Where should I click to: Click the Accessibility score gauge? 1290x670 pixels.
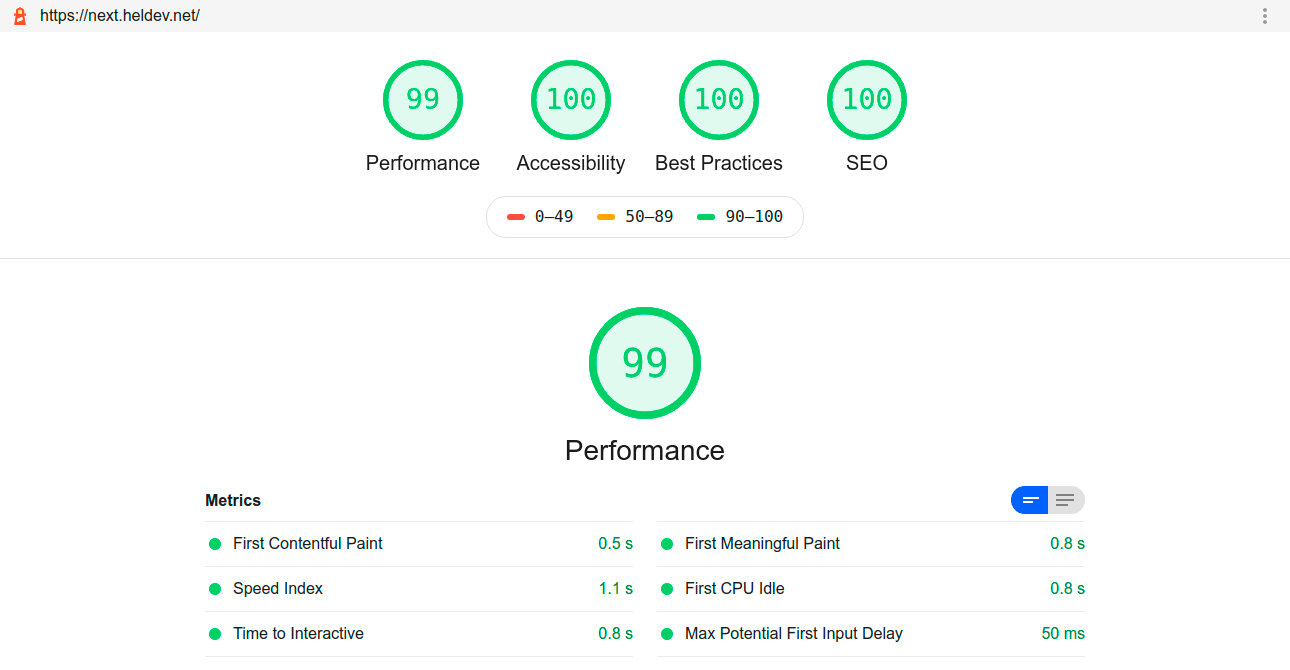(x=570, y=100)
